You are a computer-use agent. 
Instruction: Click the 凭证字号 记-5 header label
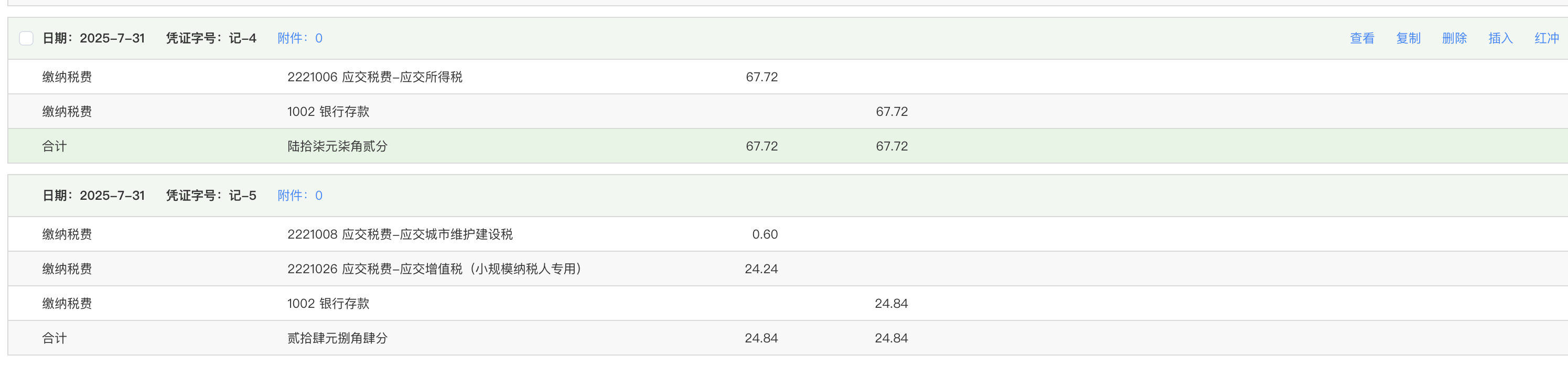pos(211,195)
